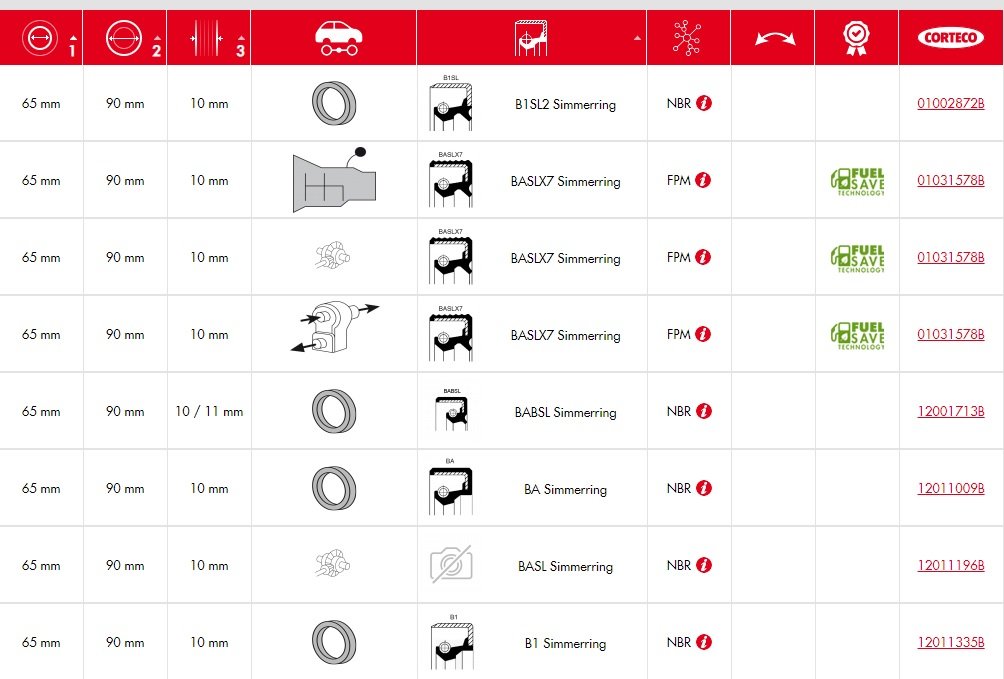Open FPM info icon in gearbox row
Viewport: 1004px width, 679px height.
coord(703,180)
